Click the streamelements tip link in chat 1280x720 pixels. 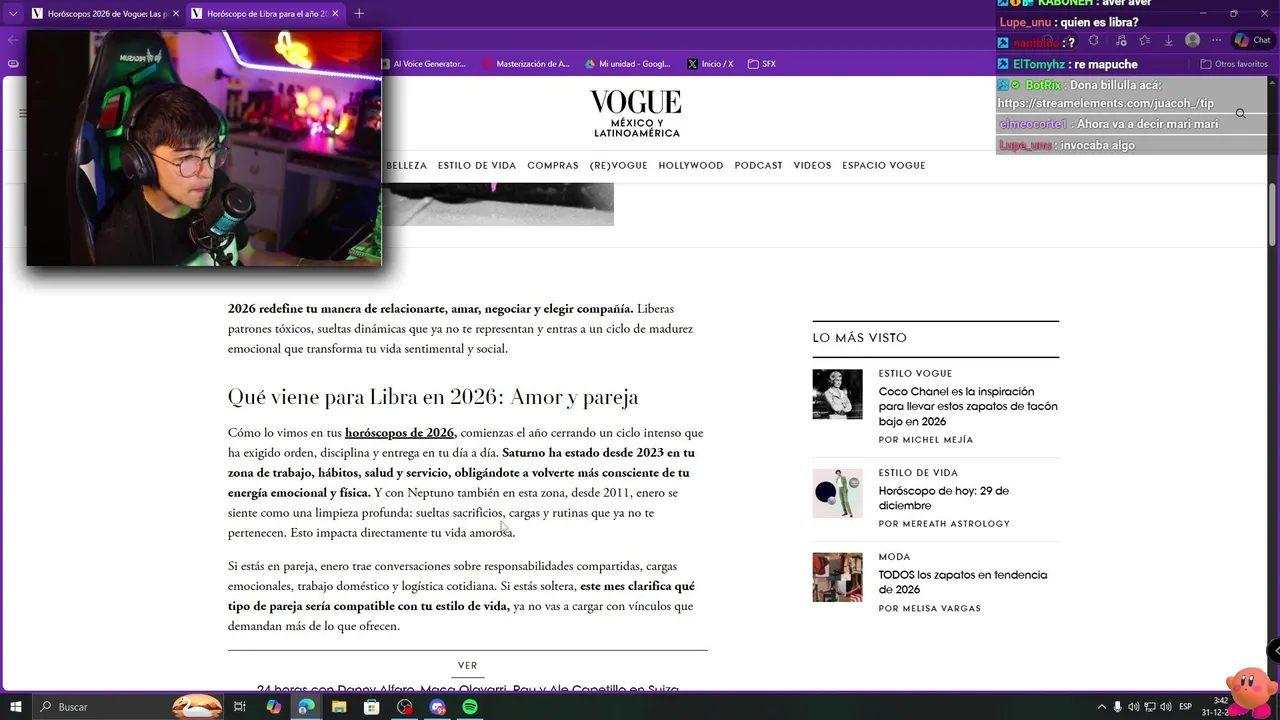coord(1105,104)
